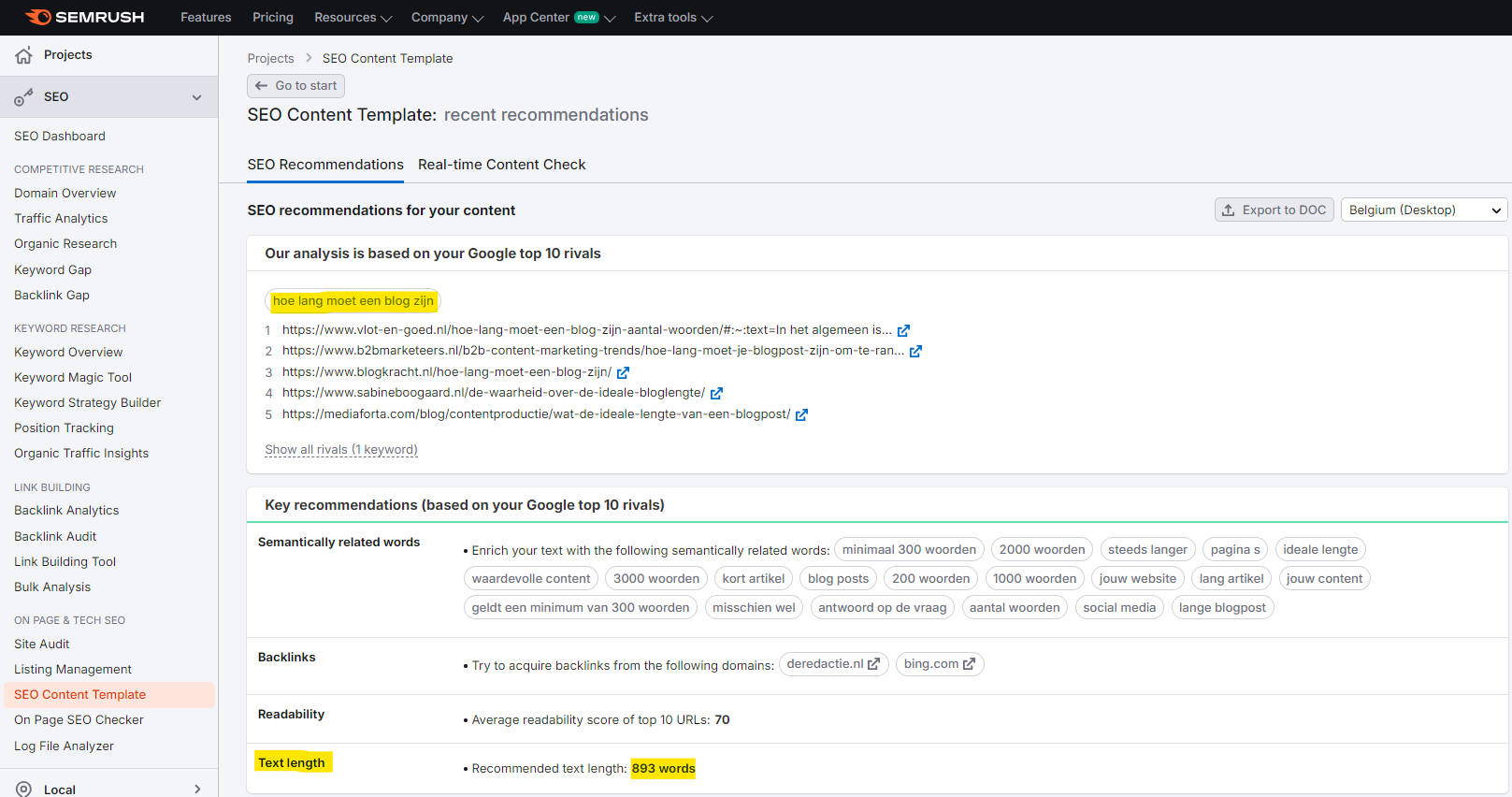Open external link icon for sabineboogaard.nl URL

[x=716, y=393]
